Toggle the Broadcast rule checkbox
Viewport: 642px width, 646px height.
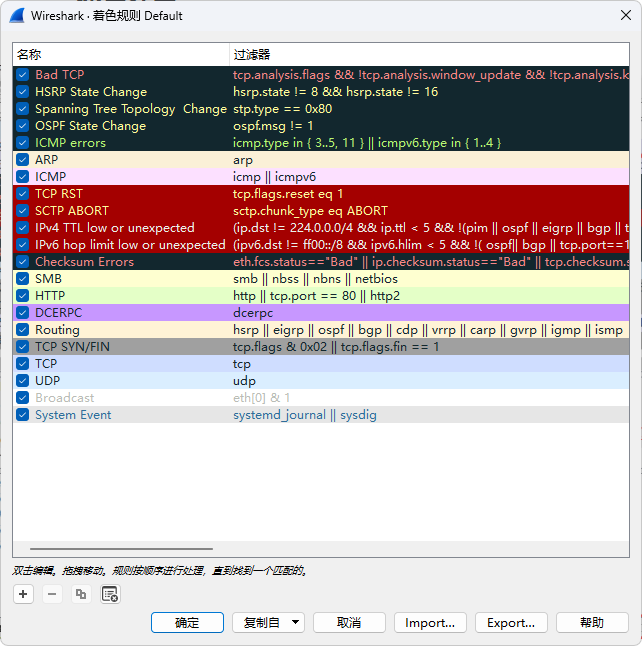23,398
